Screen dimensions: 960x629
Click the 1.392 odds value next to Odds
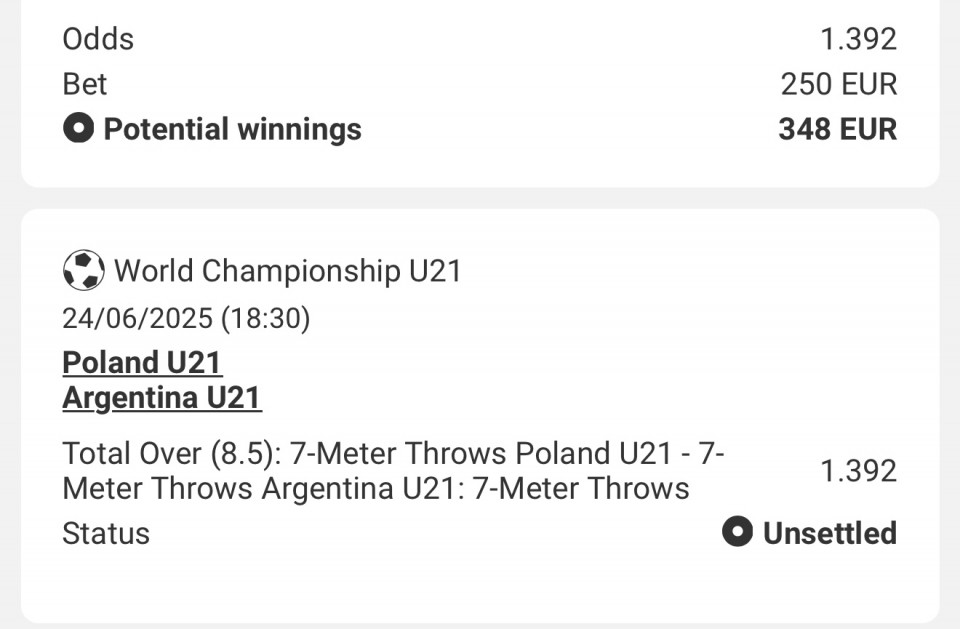(x=858, y=39)
